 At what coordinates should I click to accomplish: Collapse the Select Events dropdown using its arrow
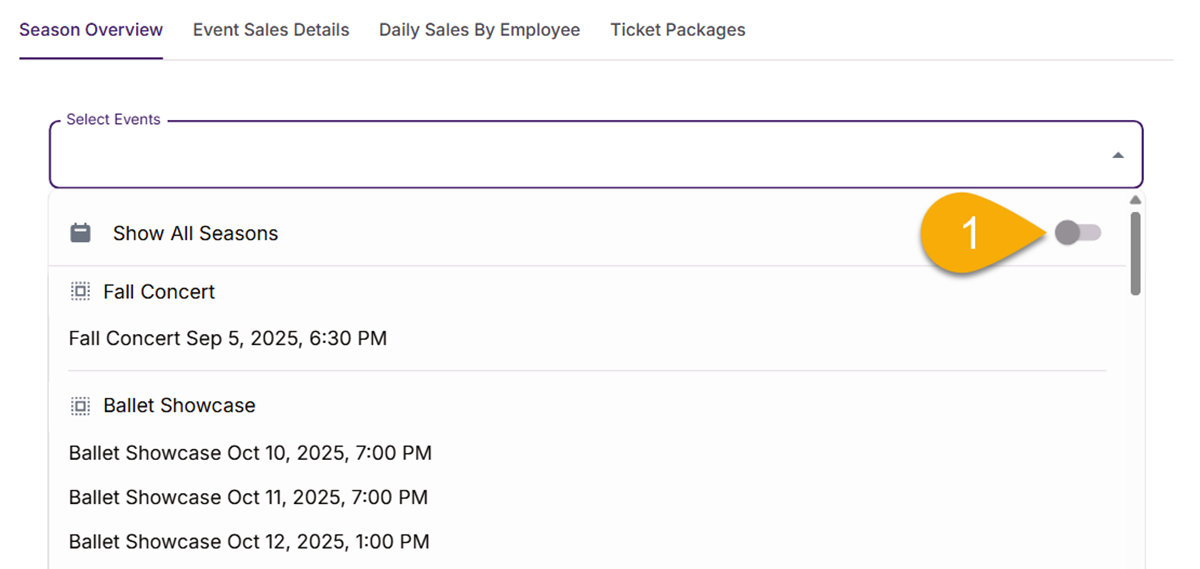click(x=1118, y=156)
